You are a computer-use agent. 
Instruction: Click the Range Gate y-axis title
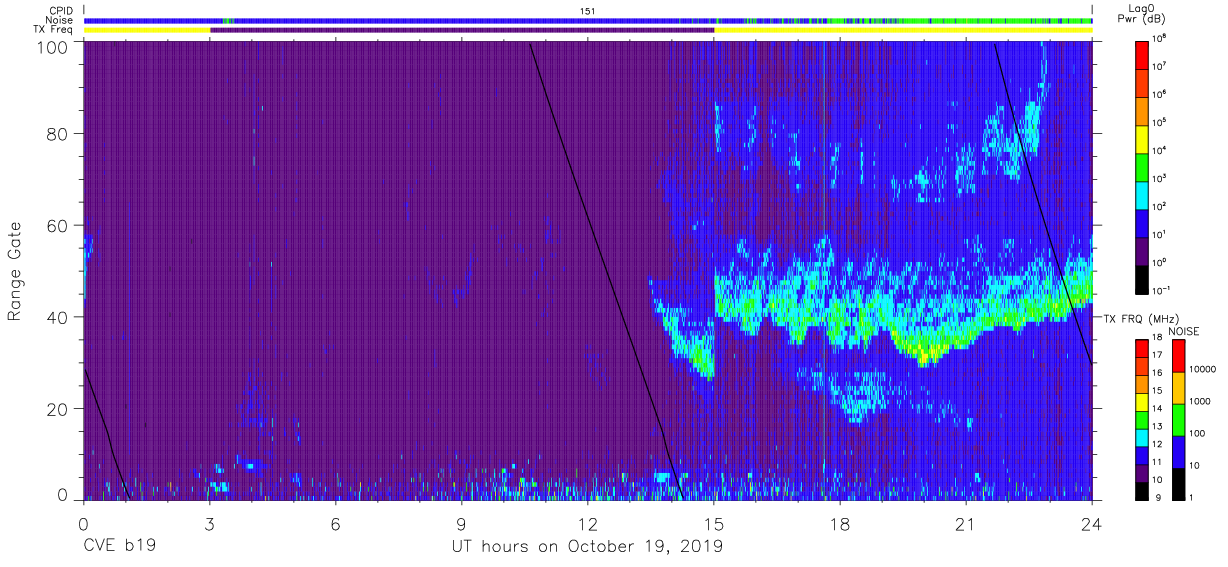[16, 271]
